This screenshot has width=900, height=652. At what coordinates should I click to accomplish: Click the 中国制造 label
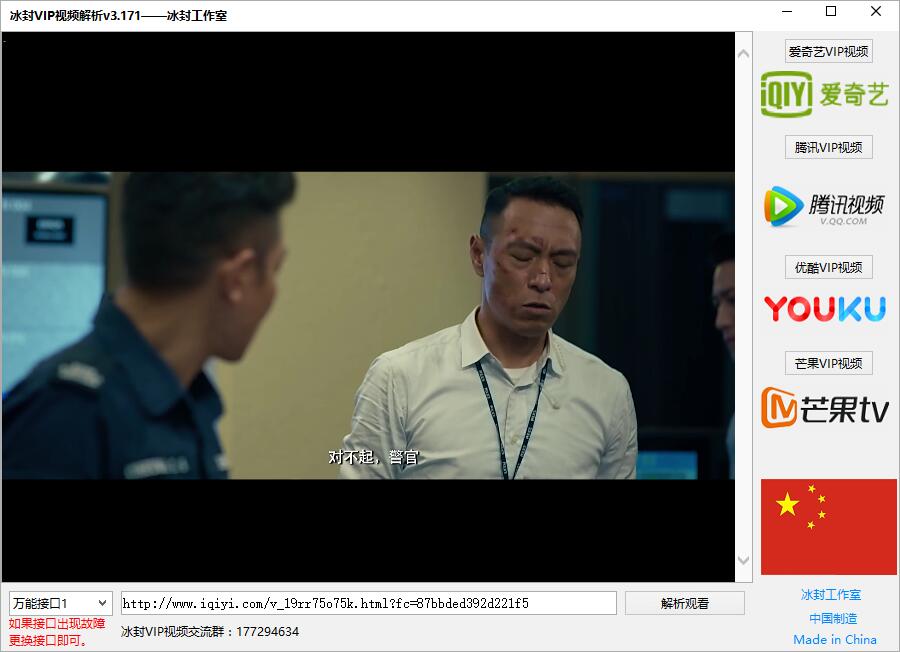pos(833,618)
